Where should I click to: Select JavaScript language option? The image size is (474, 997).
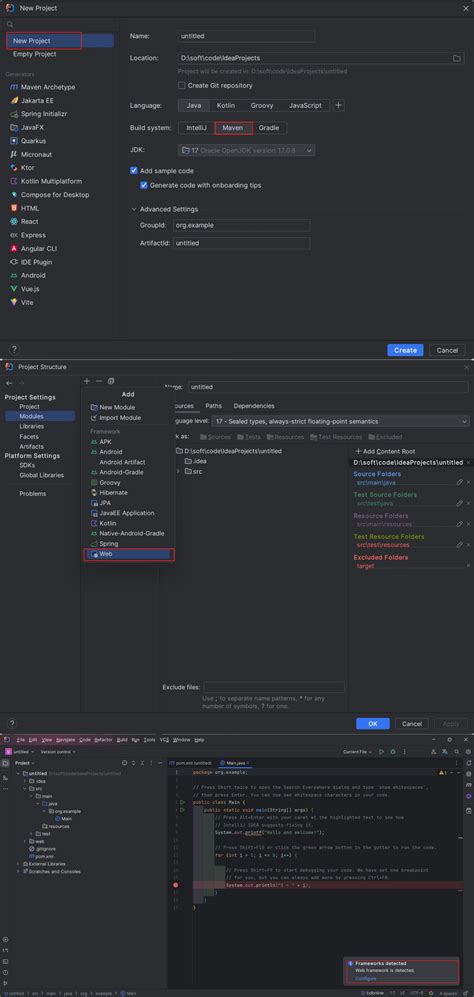pos(305,106)
